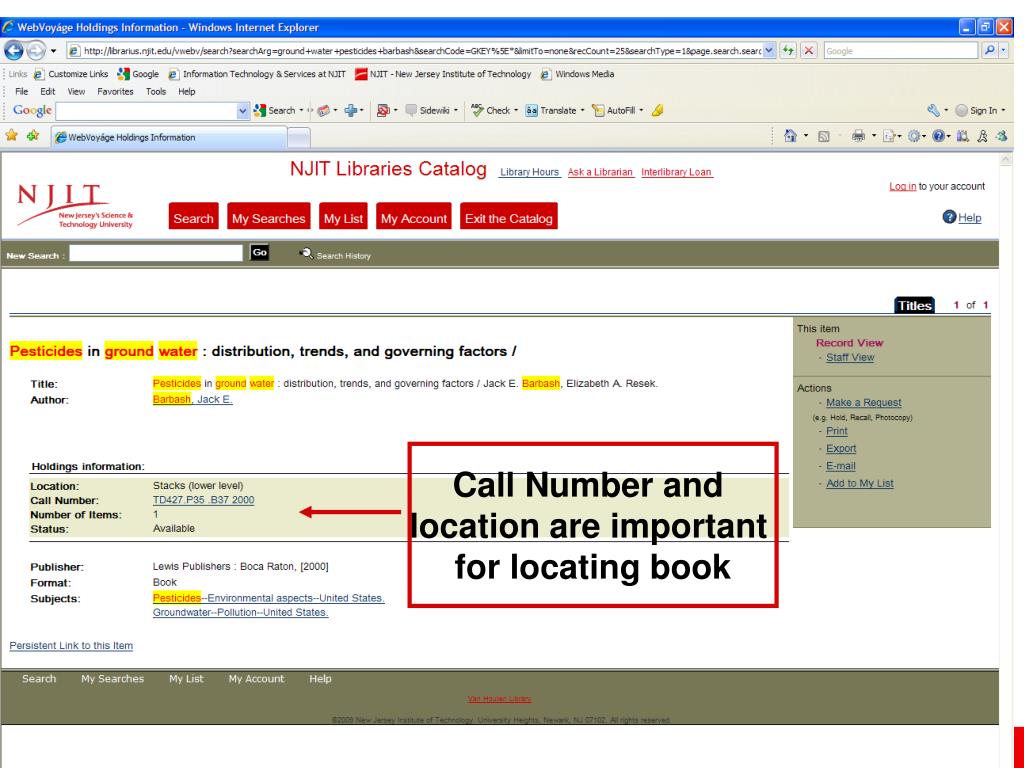Open the recent pages dropdown next to Forward

[54, 50]
